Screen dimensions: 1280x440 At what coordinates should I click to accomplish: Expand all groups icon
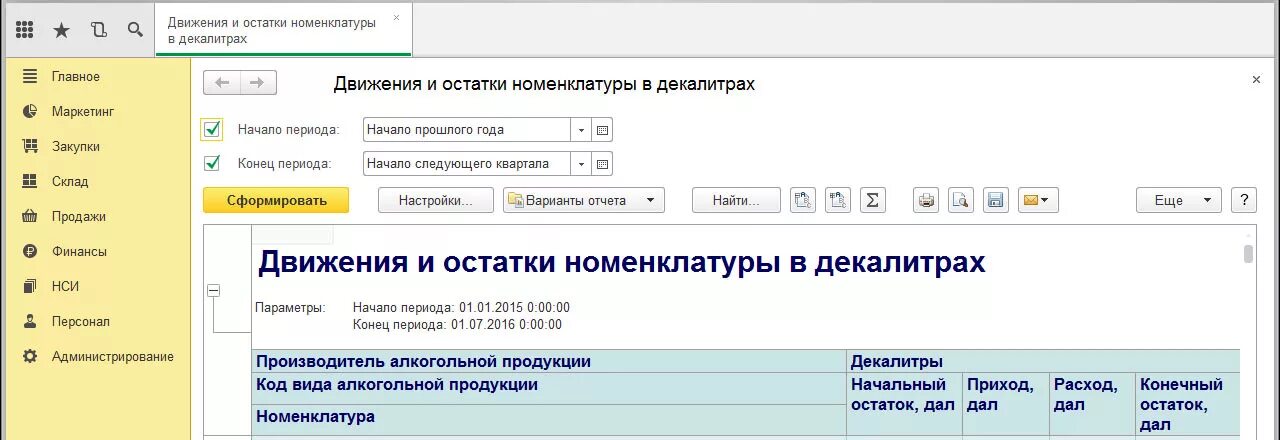pyautogui.click(x=838, y=200)
